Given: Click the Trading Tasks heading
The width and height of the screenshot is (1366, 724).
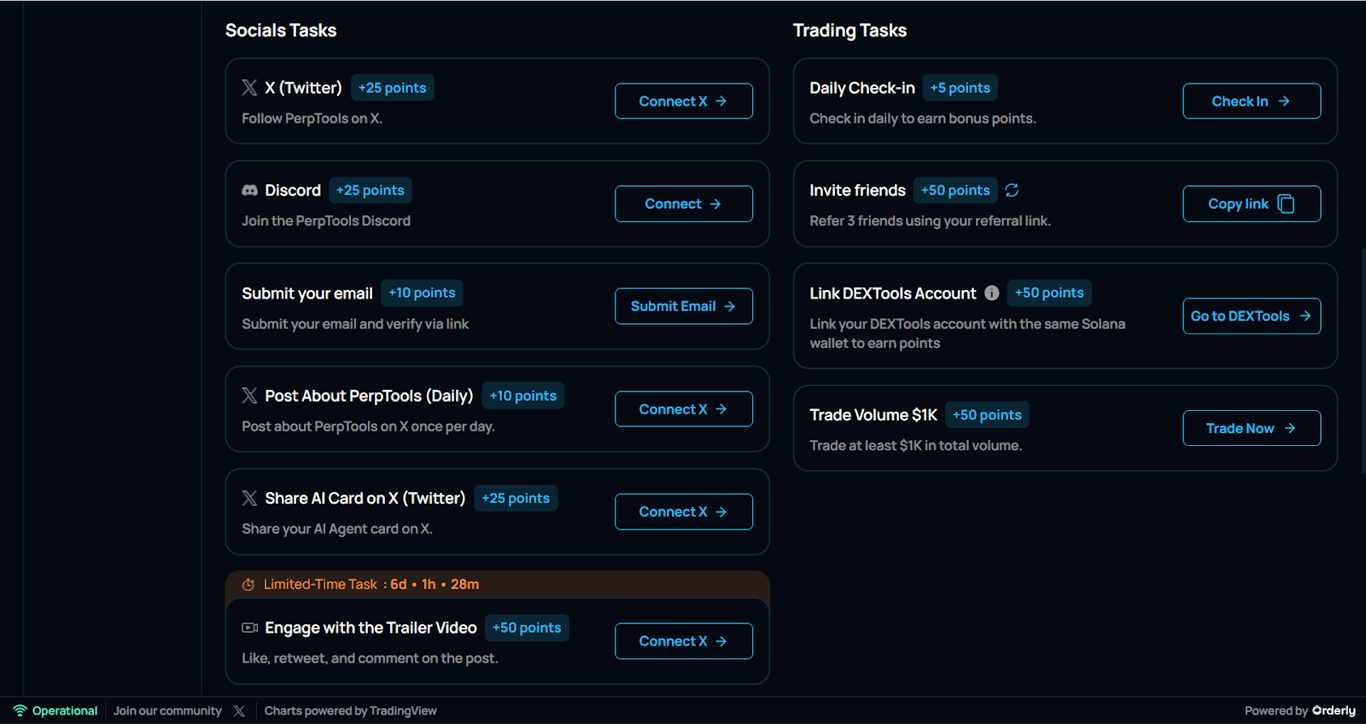Looking at the screenshot, I should [x=850, y=30].
